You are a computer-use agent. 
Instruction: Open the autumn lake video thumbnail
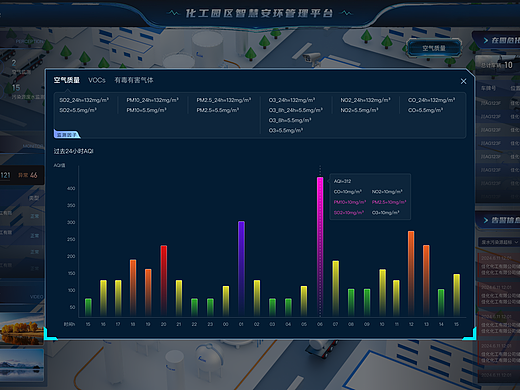(x=22, y=329)
